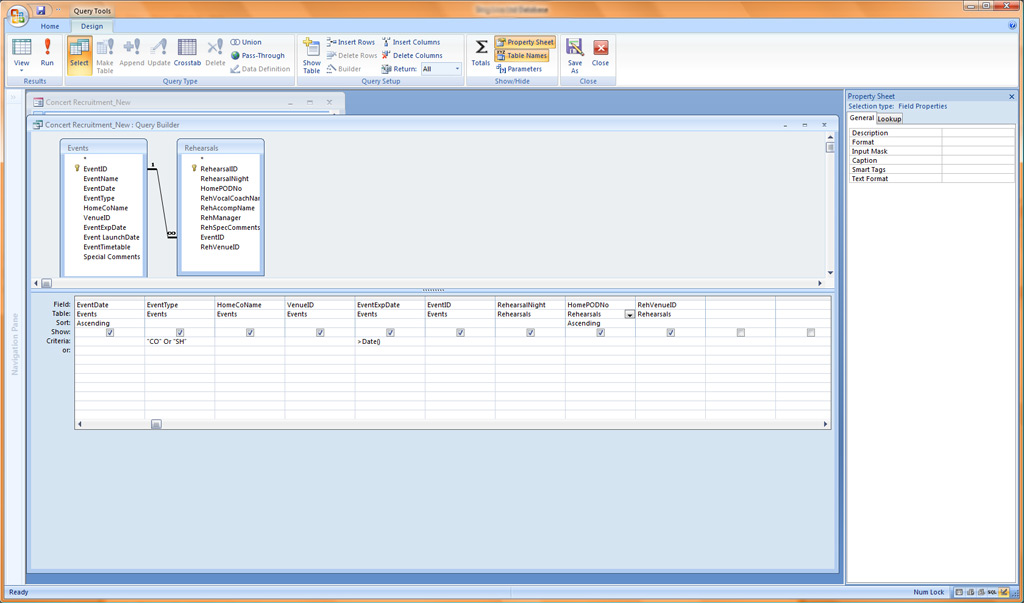This screenshot has width=1024, height=603.
Task: Click the Query Tools contextual tab label
Action: point(92,11)
